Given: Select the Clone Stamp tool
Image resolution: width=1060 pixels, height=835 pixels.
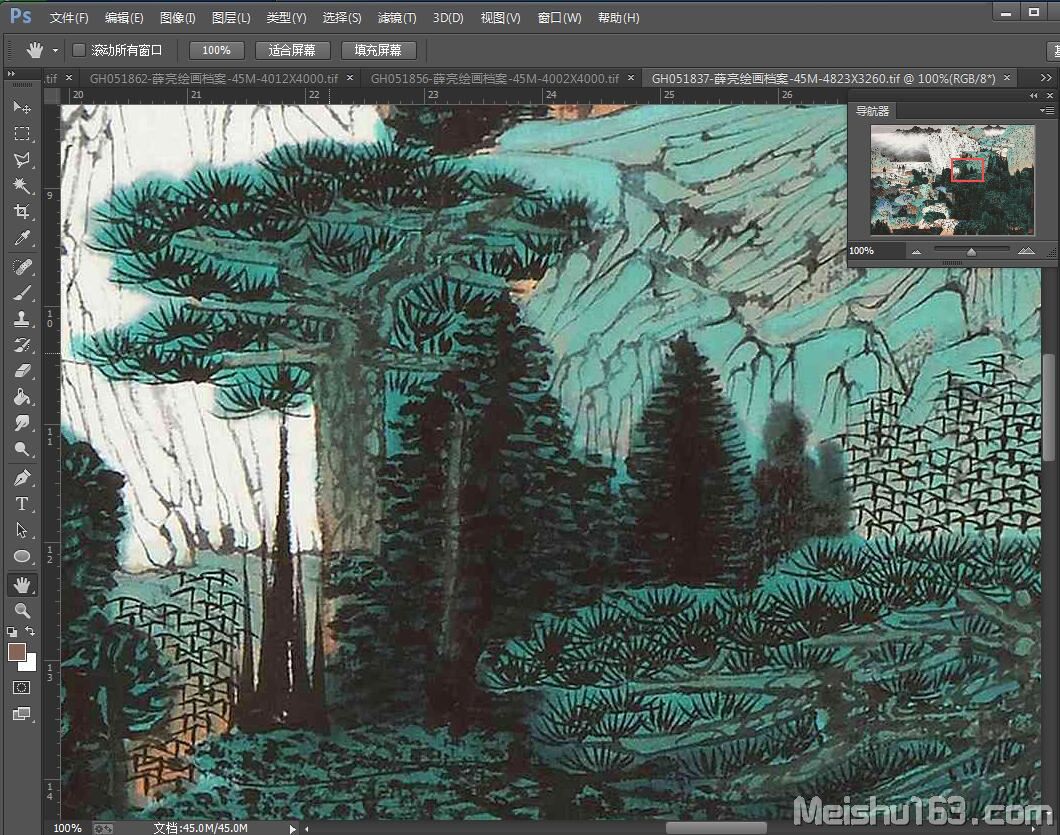Looking at the screenshot, I should [x=22, y=318].
